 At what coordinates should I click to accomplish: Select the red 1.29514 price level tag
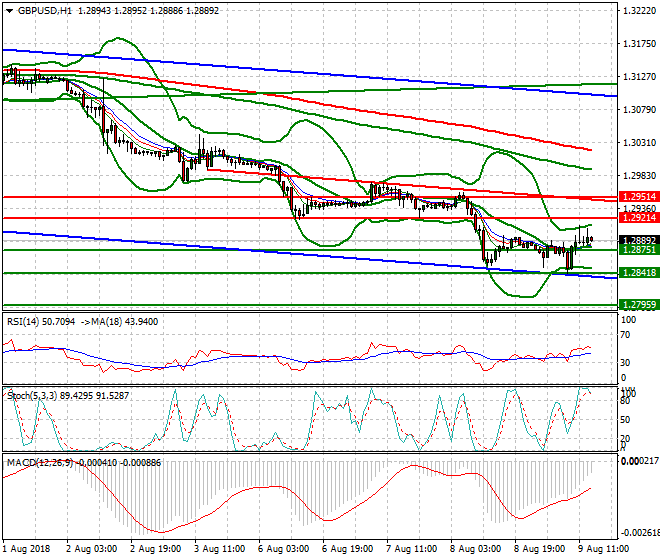637,197
